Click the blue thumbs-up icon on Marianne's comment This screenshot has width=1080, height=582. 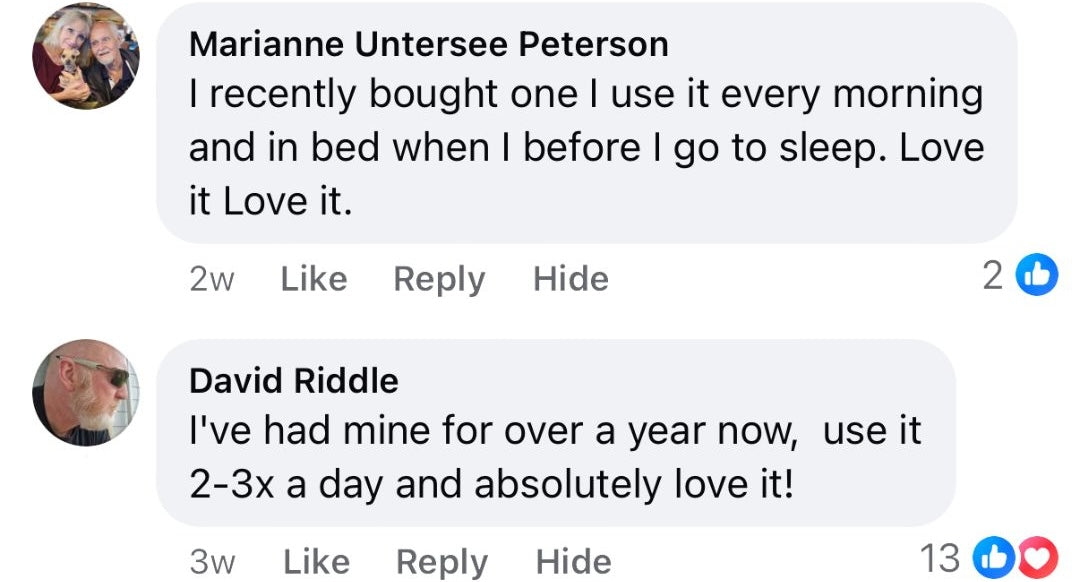[x=1037, y=276]
